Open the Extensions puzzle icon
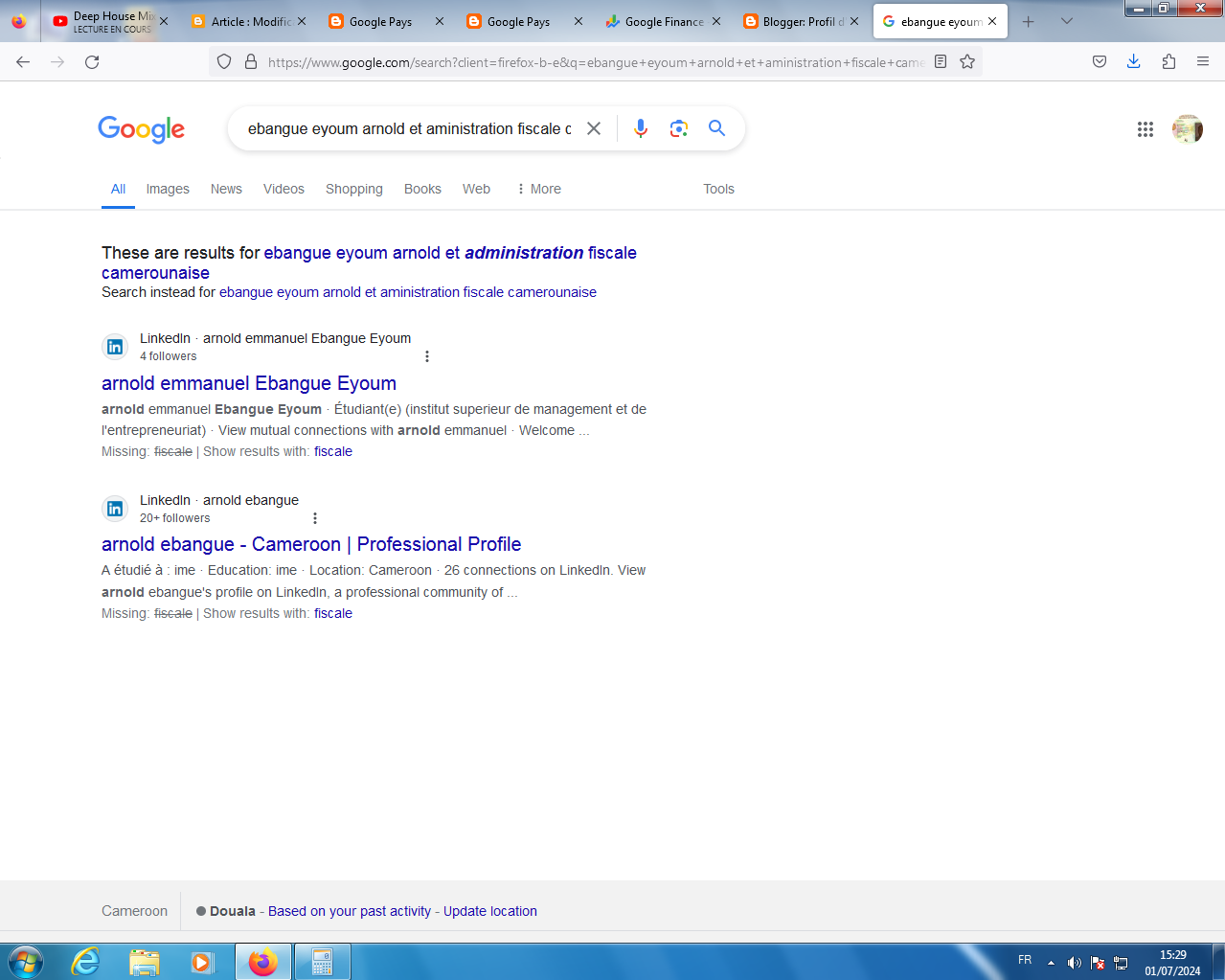The height and width of the screenshot is (980, 1225). [x=1168, y=61]
